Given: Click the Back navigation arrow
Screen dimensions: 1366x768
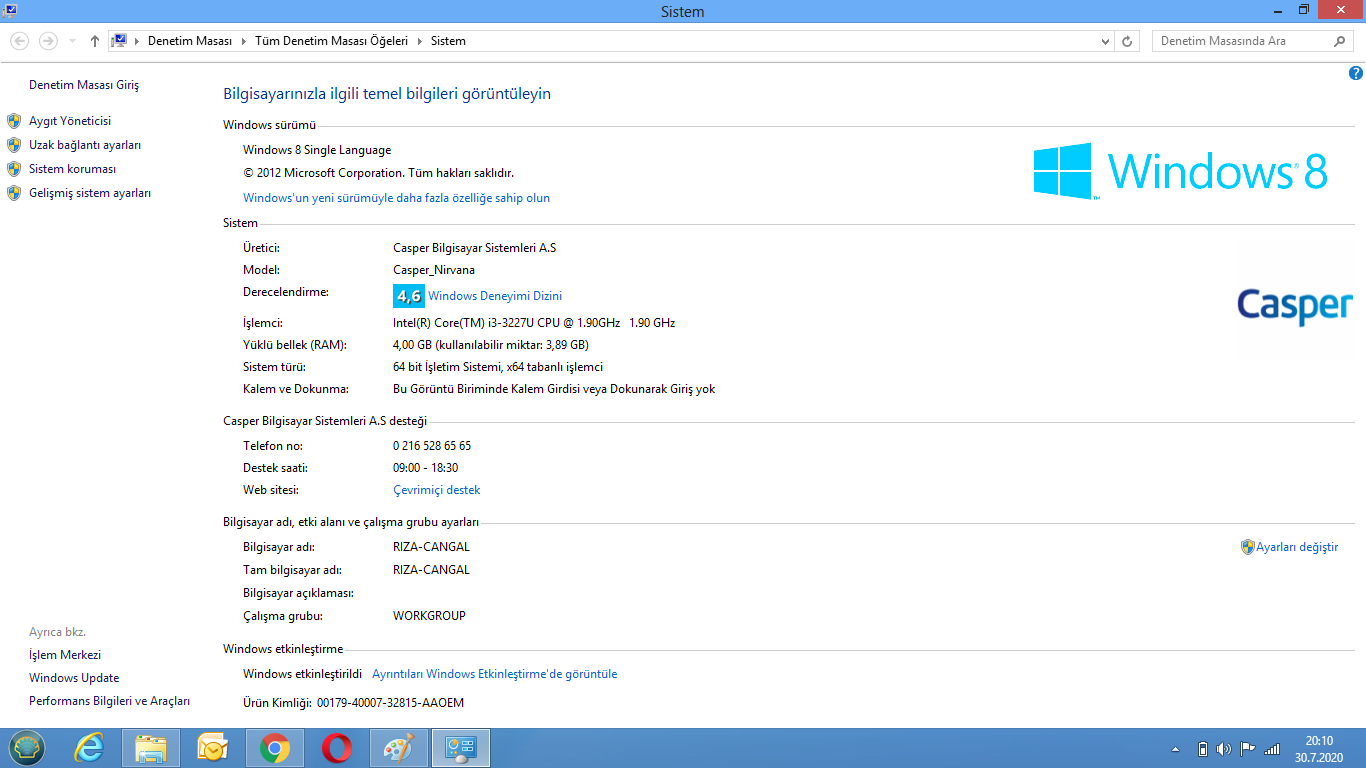Looking at the screenshot, I should (20, 41).
